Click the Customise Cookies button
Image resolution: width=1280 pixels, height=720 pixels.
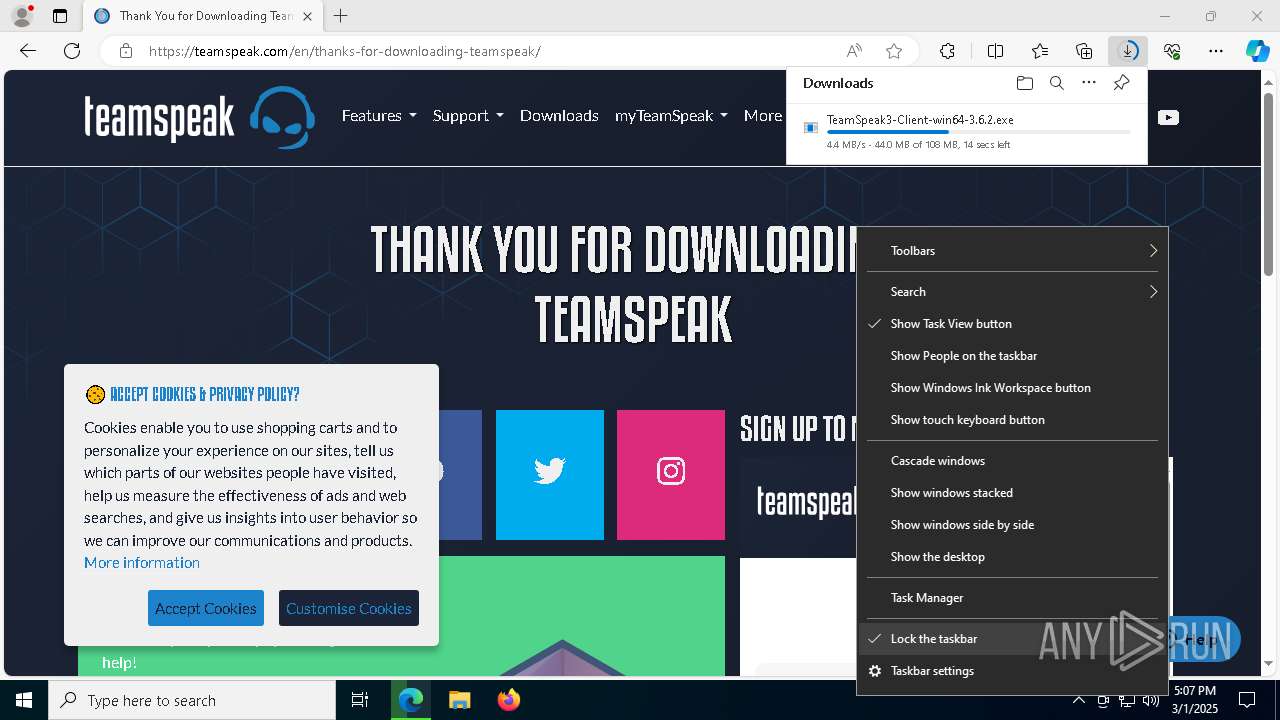[x=349, y=608]
